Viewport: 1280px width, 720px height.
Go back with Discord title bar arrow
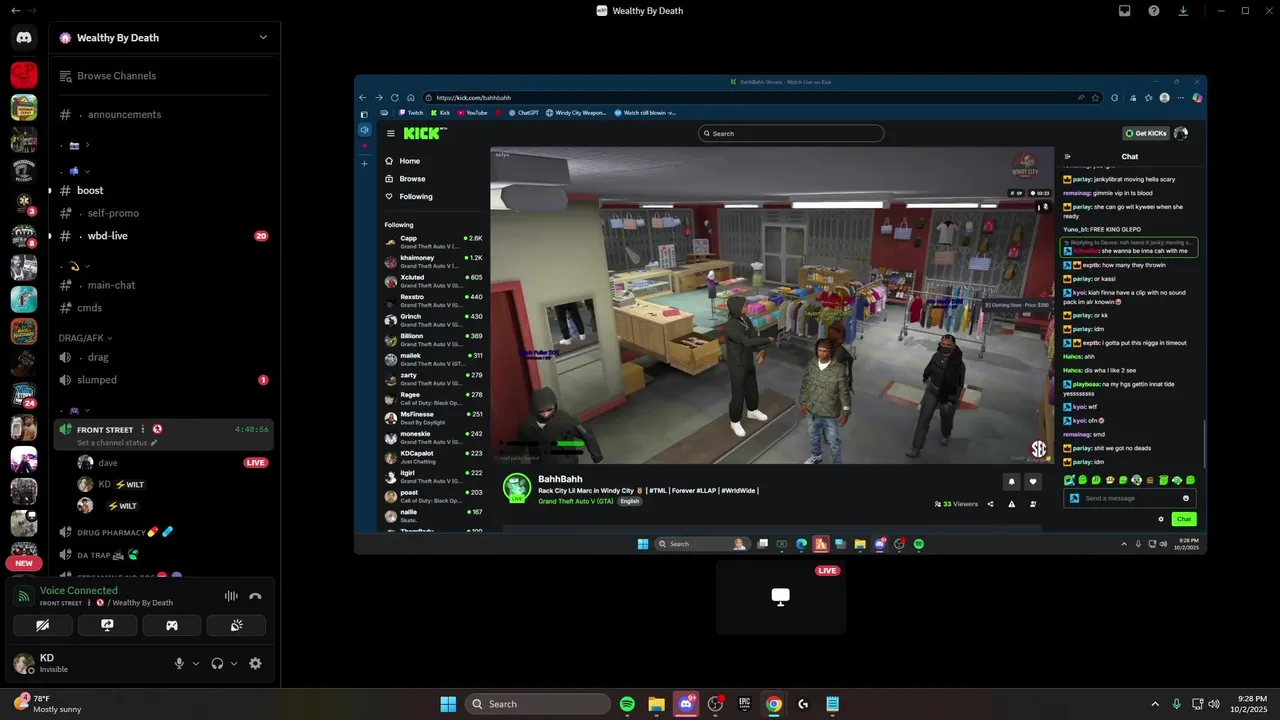tap(14, 10)
